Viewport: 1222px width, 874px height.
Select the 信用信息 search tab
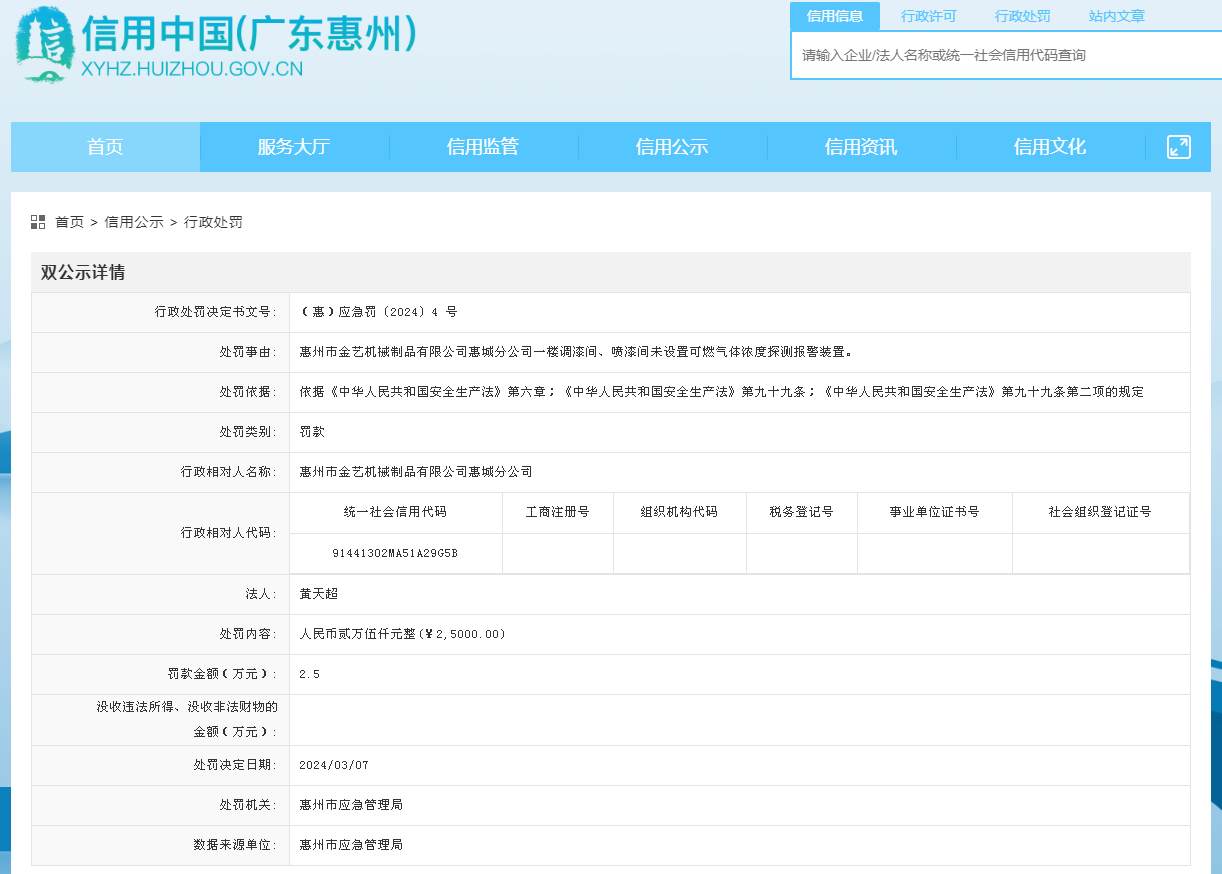[x=835, y=16]
